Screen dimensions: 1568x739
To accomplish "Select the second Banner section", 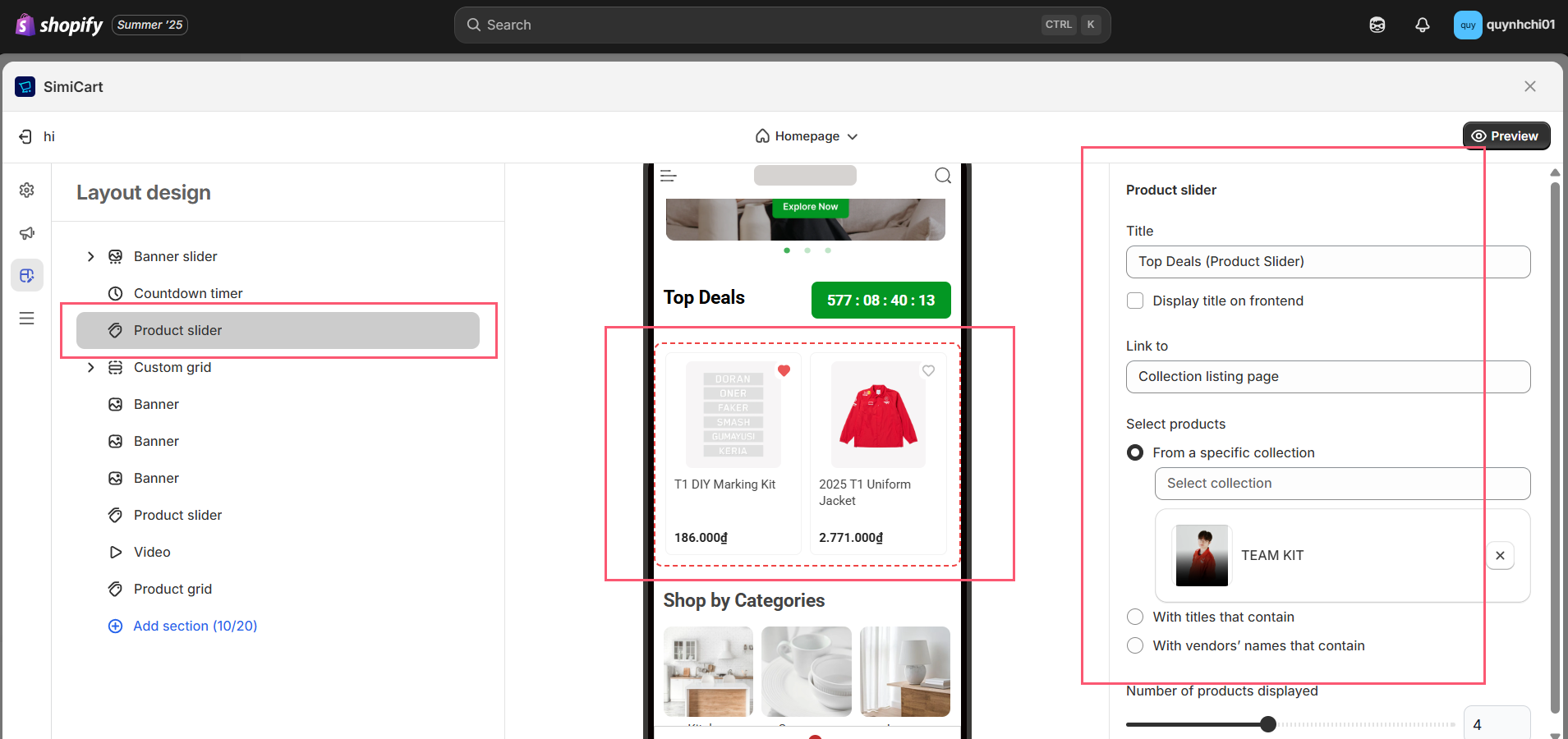I will [x=156, y=441].
